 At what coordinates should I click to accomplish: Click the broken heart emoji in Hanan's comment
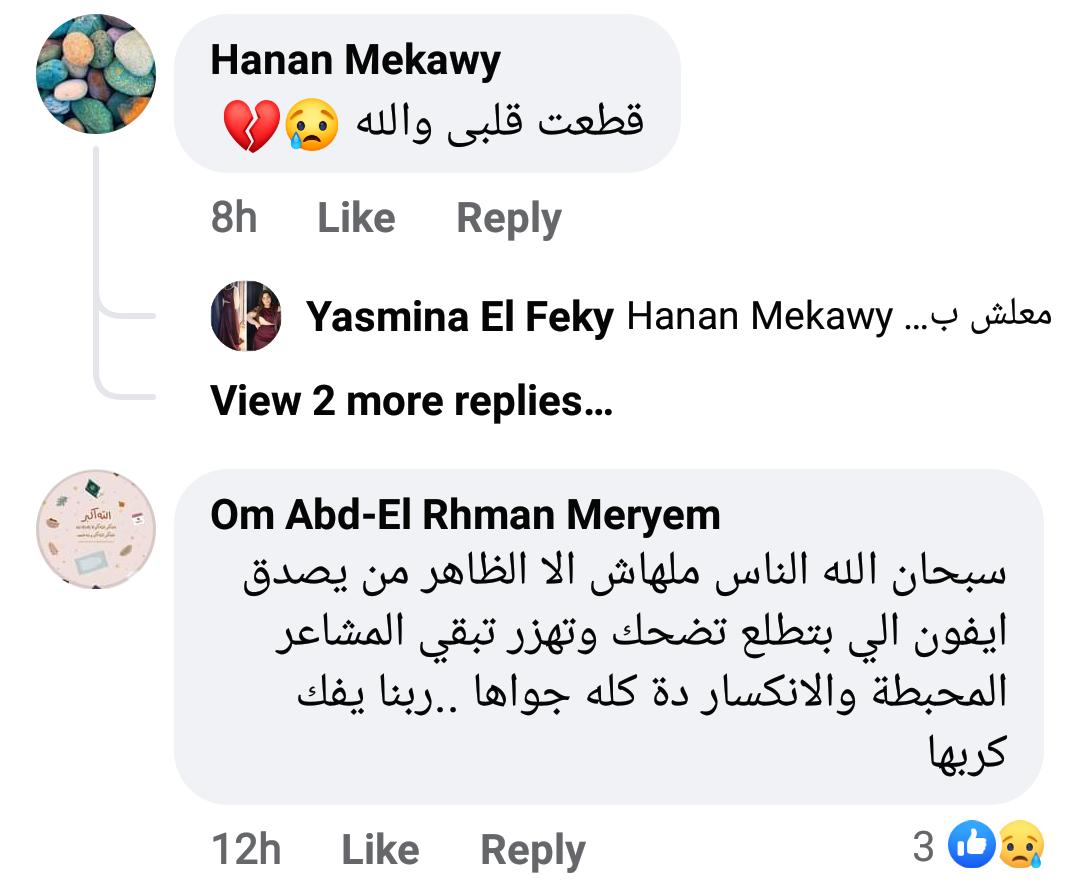pos(252,126)
